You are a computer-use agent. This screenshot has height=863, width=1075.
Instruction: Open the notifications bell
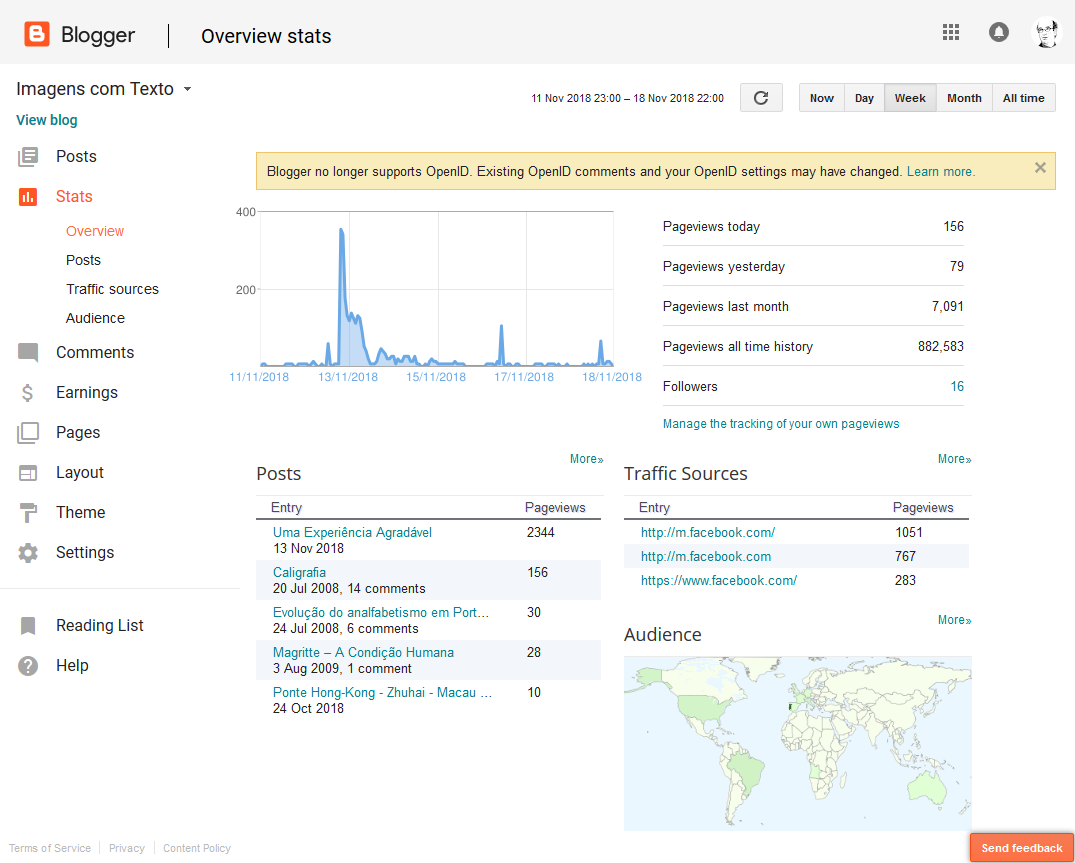pos(998,32)
